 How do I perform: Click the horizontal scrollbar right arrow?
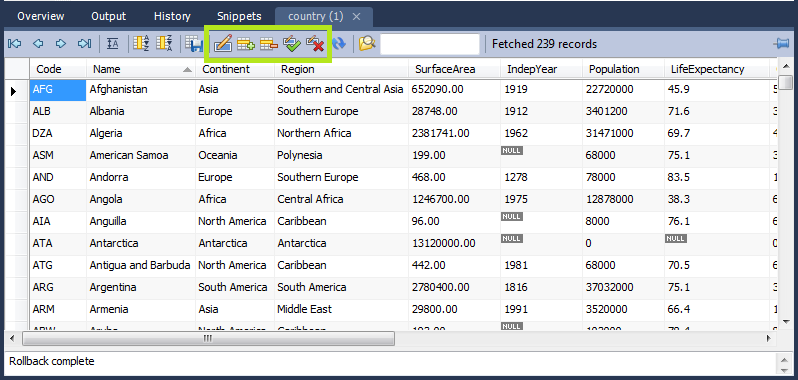click(x=768, y=338)
